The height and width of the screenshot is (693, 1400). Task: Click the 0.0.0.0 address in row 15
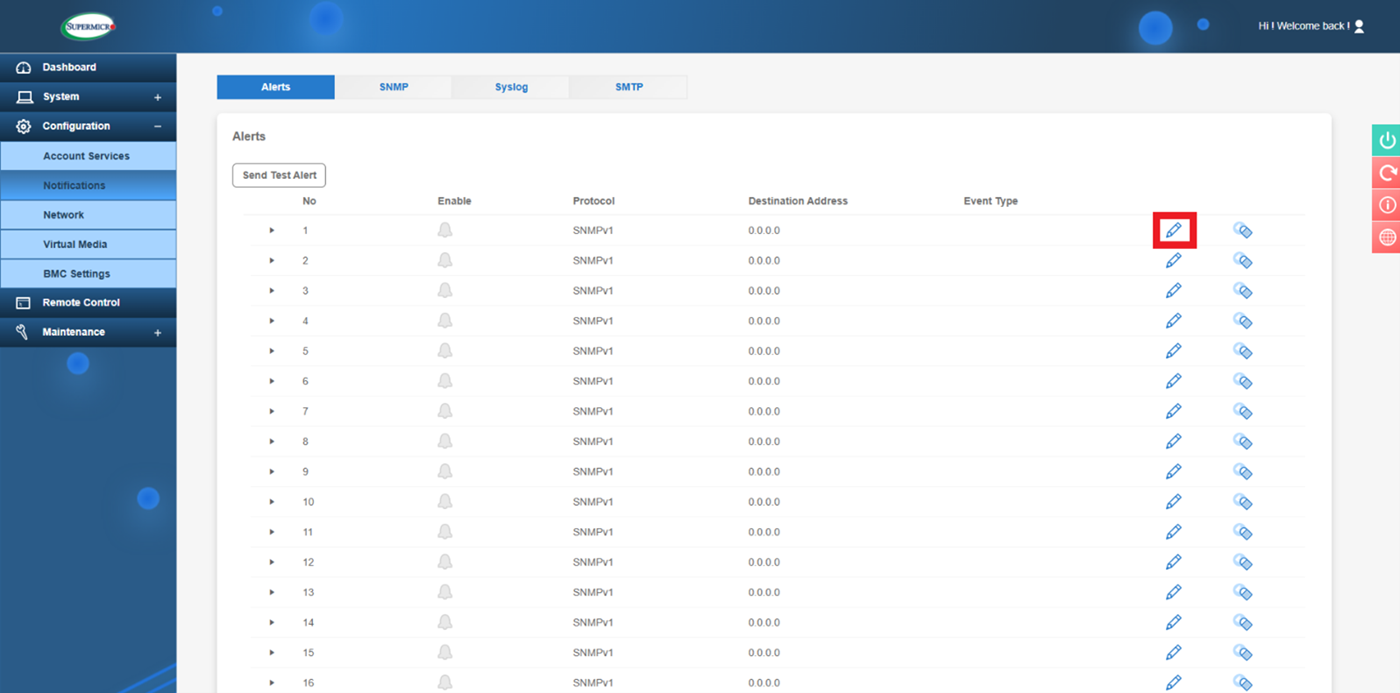pos(764,652)
